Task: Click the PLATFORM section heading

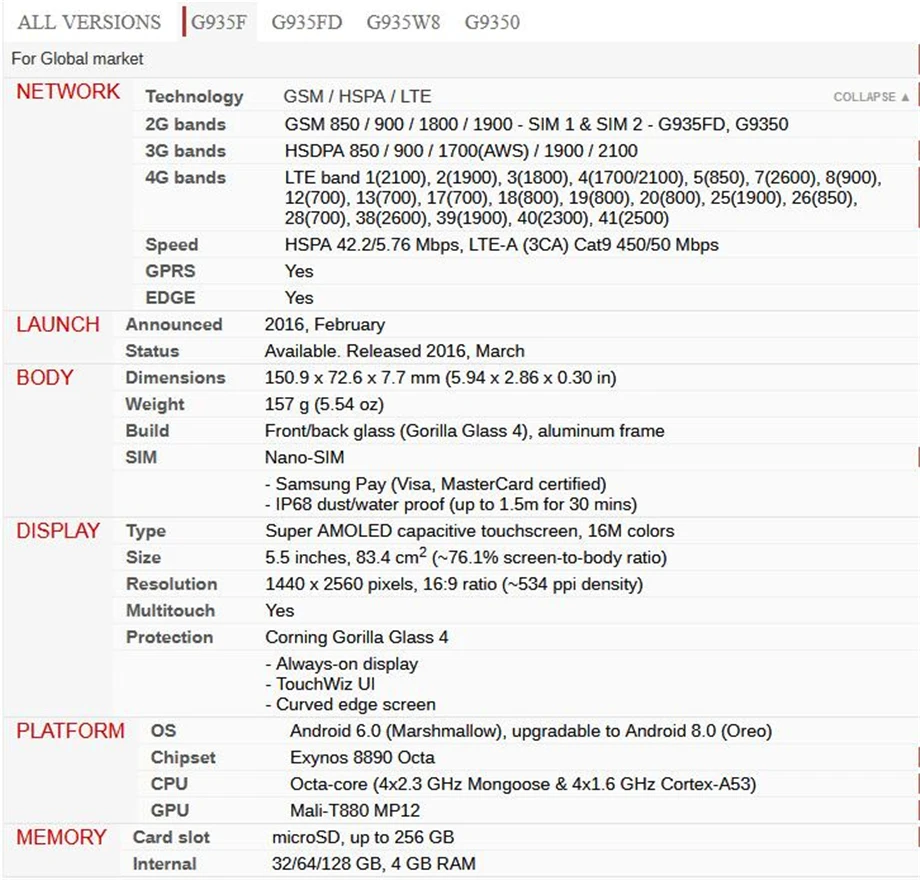Action: pos(70,730)
